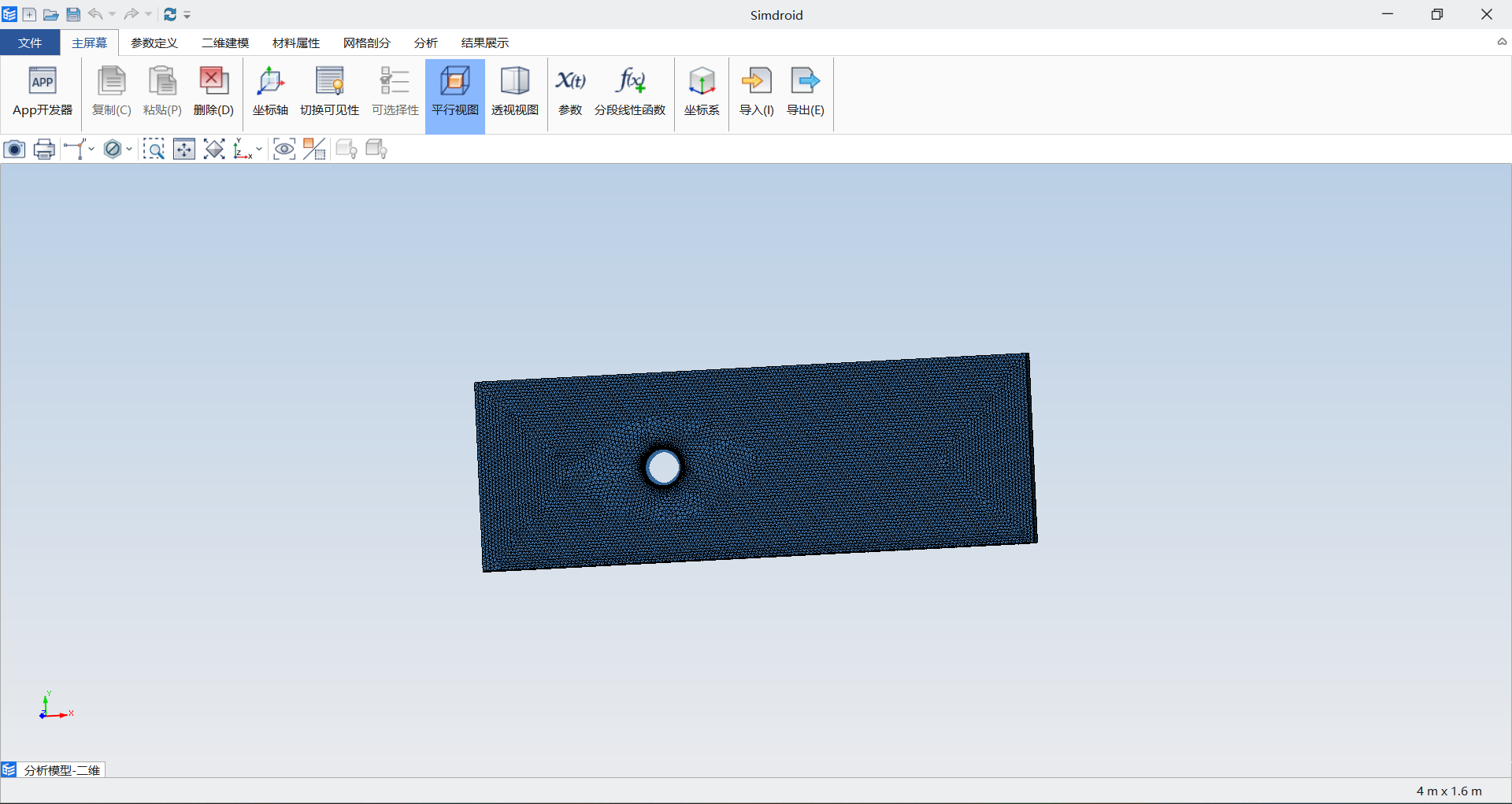Screen dimensions: 1512x804
Task: Open 分段线性函数 piecewise function tool
Action: pos(630,92)
